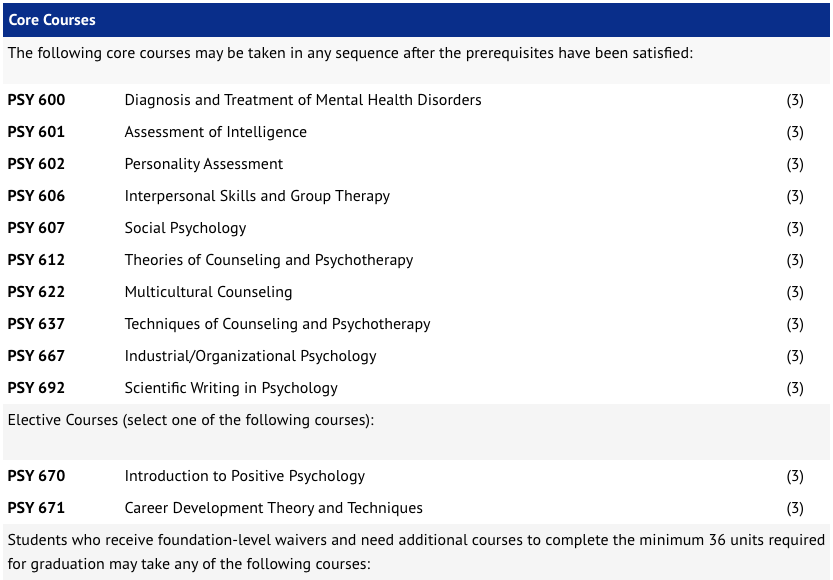Select the PSY 671 elective course code
This screenshot has width=833, height=580.
(36, 508)
